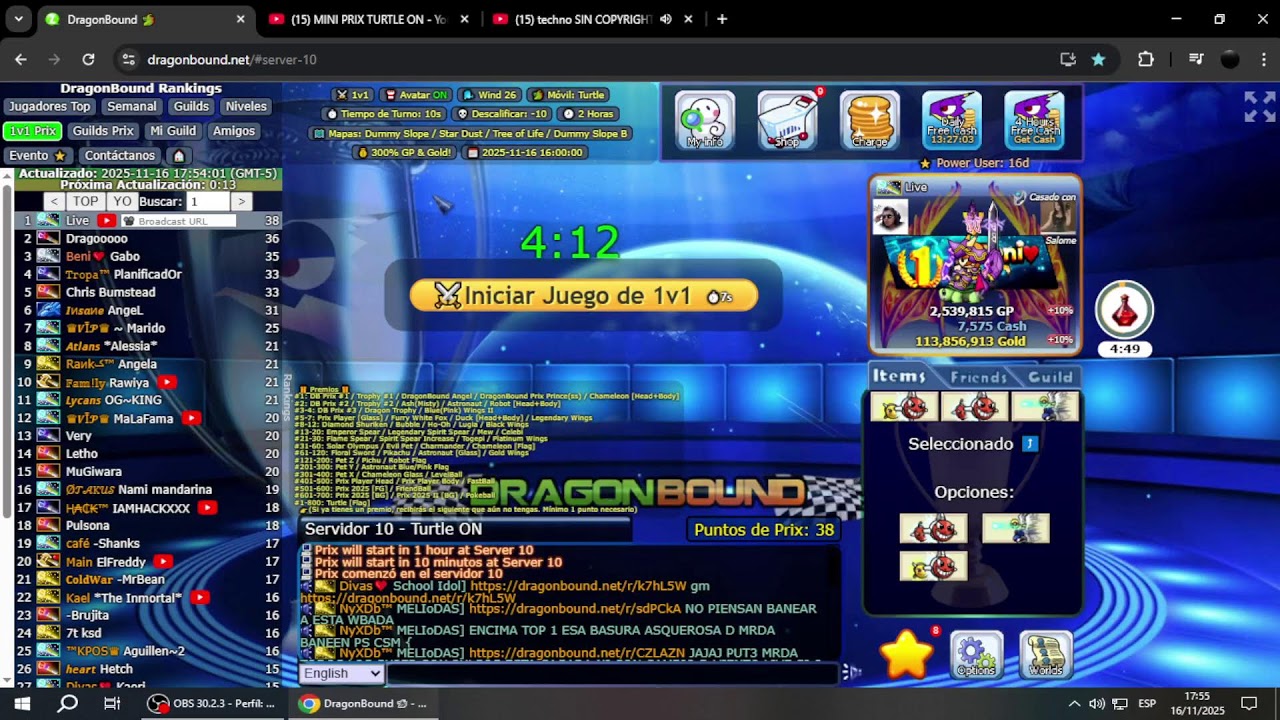The width and height of the screenshot is (1280, 720).
Task: Claim the 4 Hours Free Cash icon
Action: 1034,120
